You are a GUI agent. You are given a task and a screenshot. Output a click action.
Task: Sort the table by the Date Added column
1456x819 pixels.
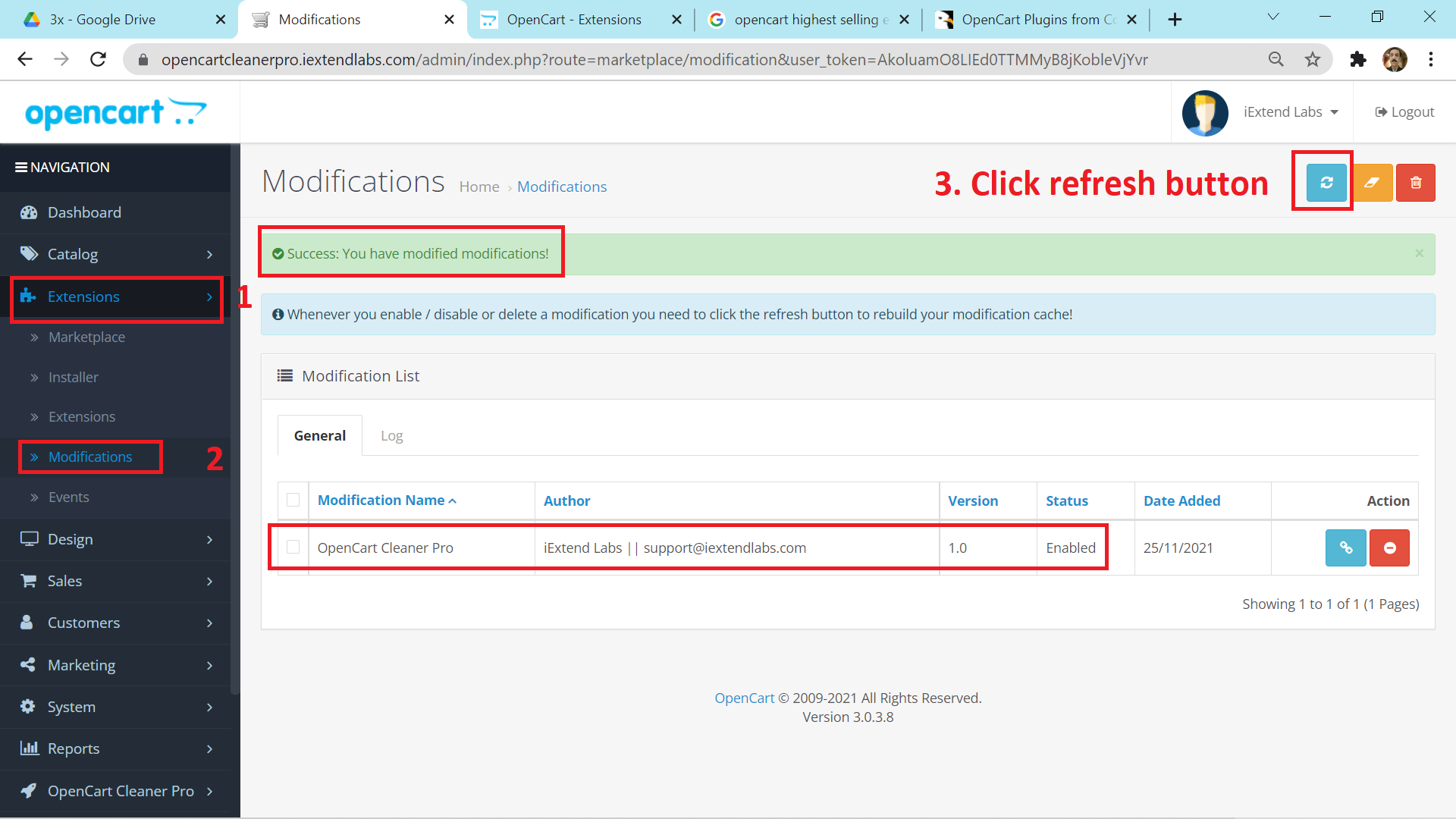(x=1181, y=500)
